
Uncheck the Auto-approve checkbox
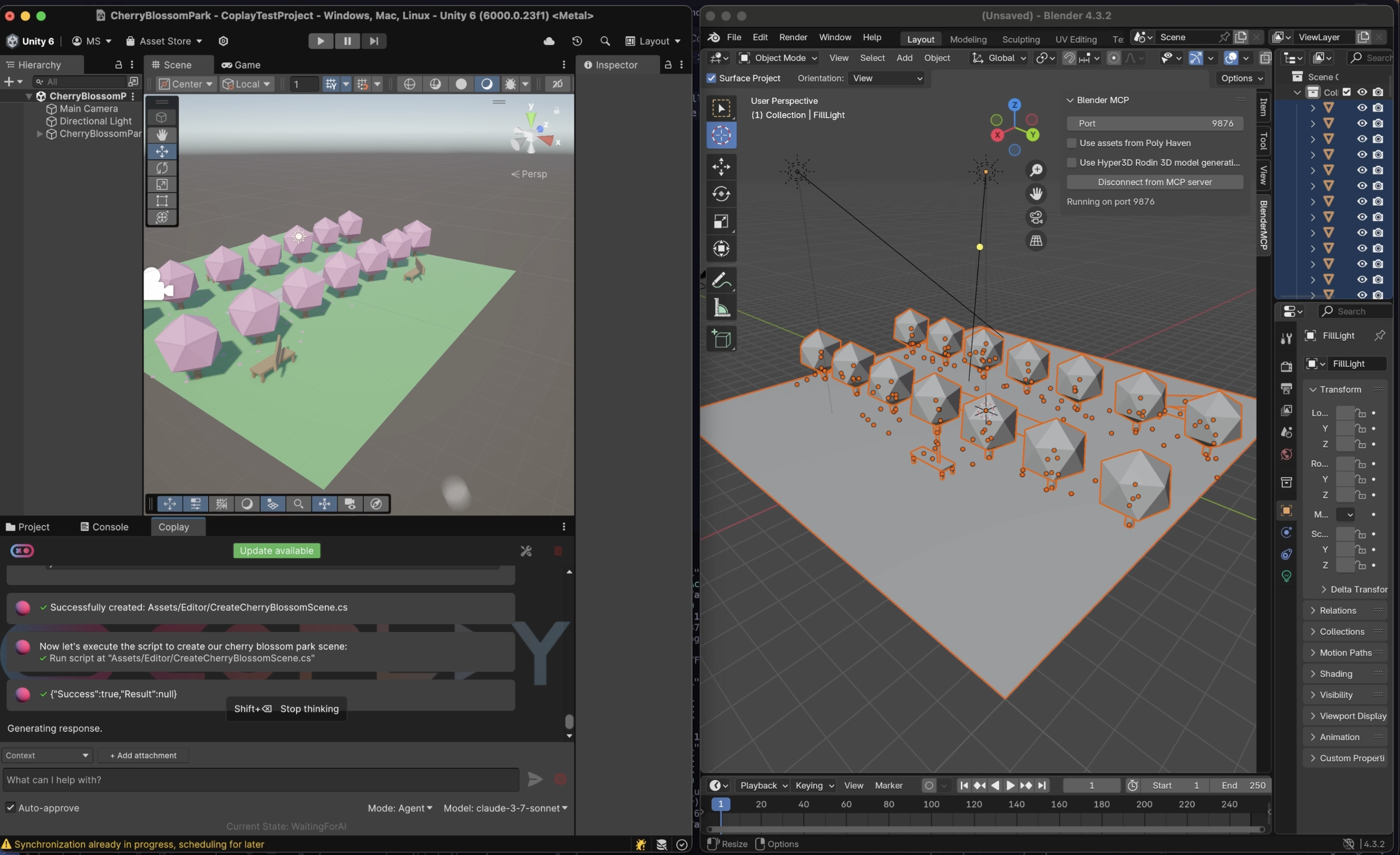coord(10,807)
